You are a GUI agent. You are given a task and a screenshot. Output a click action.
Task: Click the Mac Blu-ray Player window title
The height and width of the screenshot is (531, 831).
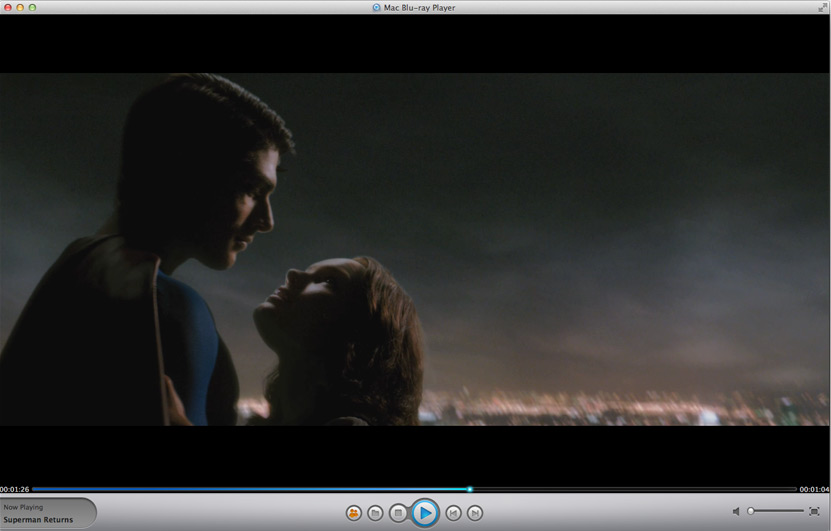click(x=419, y=7)
